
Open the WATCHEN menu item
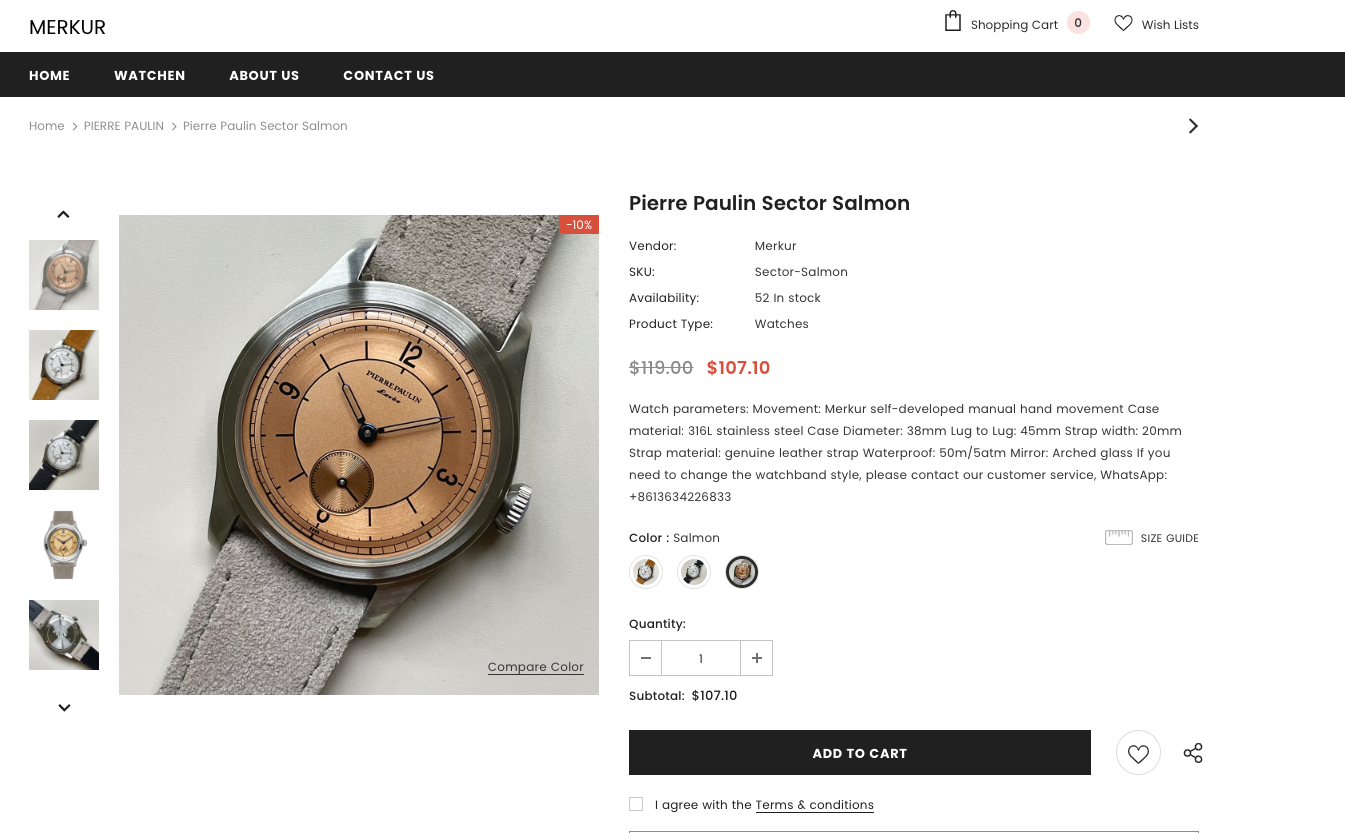tap(149, 75)
